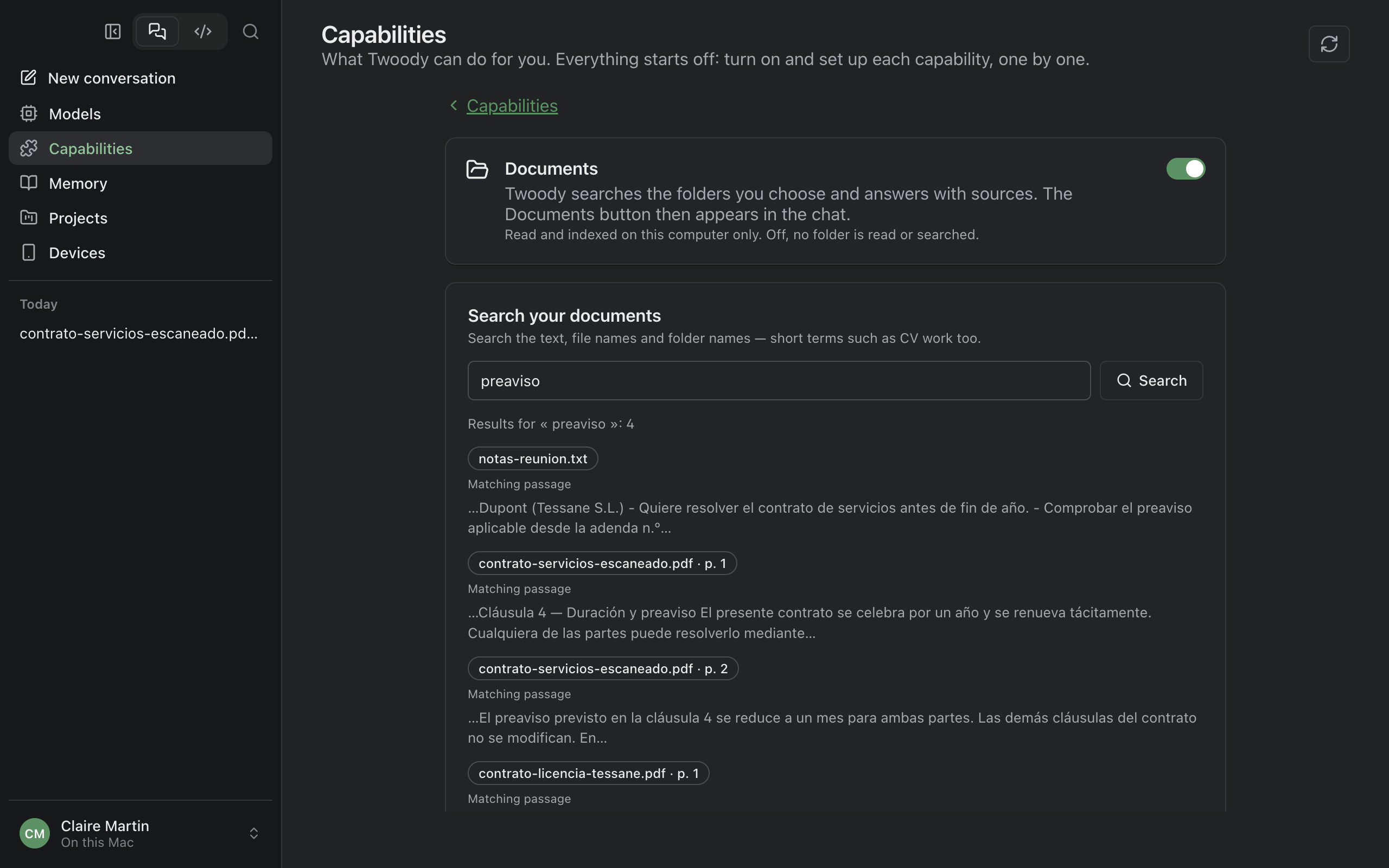Open sidebar search magnifier icon

point(250,31)
